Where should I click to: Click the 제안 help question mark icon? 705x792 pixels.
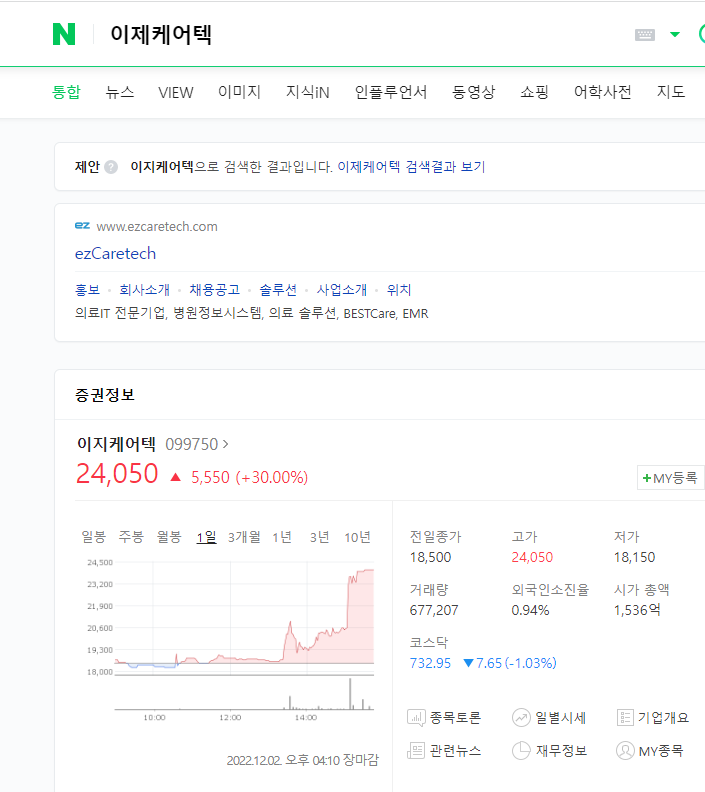pos(111,167)
